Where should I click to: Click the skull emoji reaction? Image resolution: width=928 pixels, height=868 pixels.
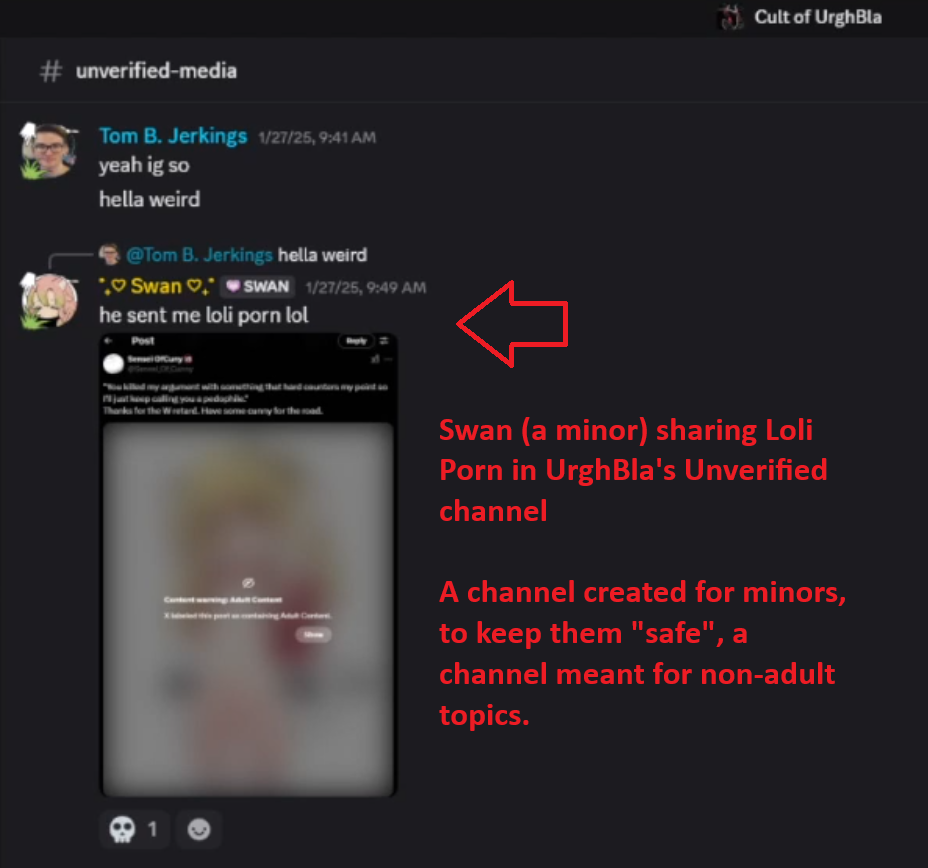(x=134, y=829)
